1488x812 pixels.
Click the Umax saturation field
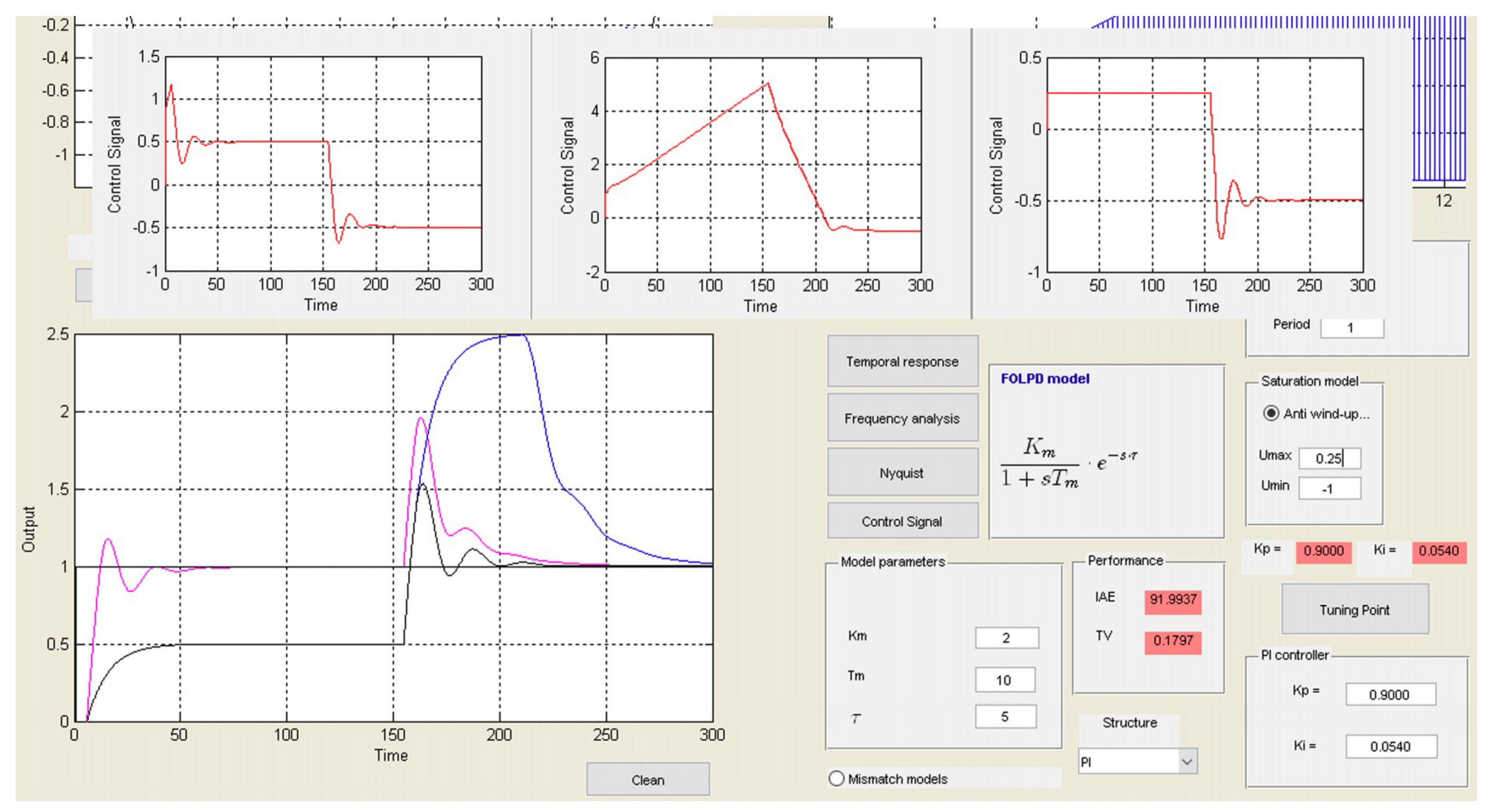(x=1329, y=458)
